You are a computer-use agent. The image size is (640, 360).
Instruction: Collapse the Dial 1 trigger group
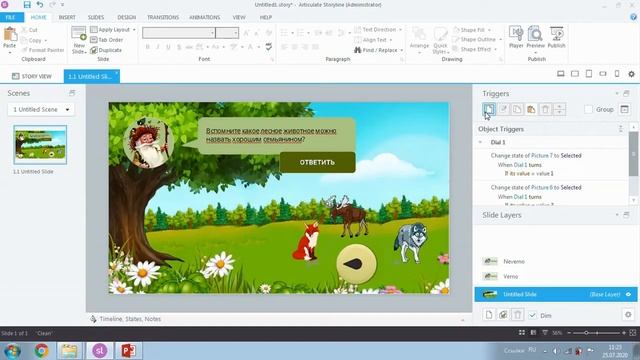[480, 142]
